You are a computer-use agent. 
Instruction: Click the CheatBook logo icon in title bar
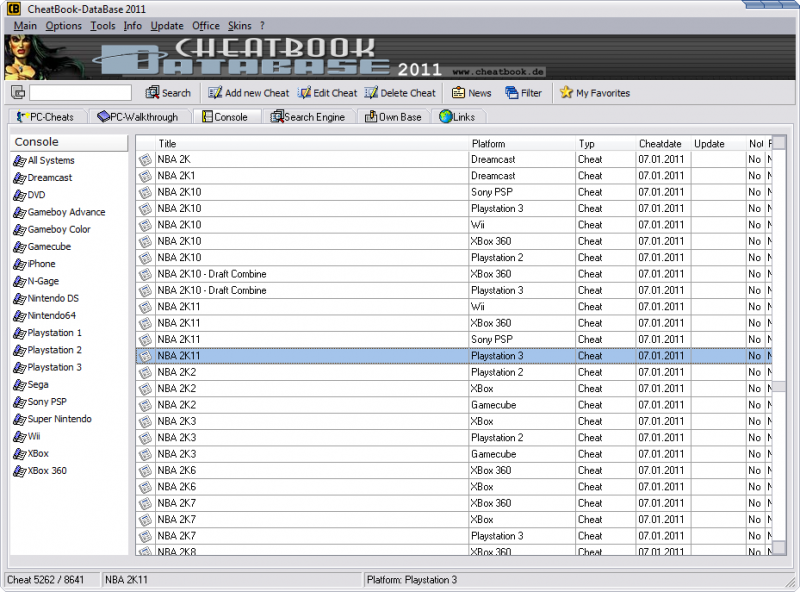pyautogui.click(x=14, y=9)
